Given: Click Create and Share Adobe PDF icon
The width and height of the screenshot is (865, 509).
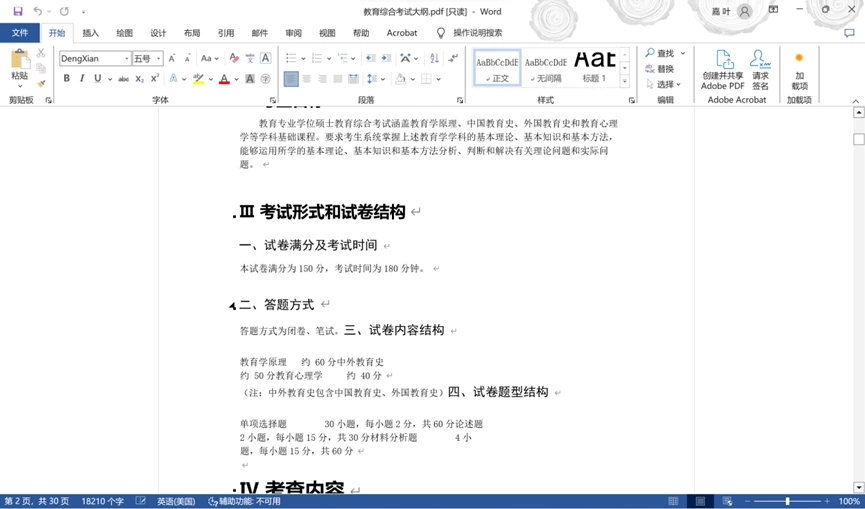Looking at the screenshot, I should tap(723, 69).
